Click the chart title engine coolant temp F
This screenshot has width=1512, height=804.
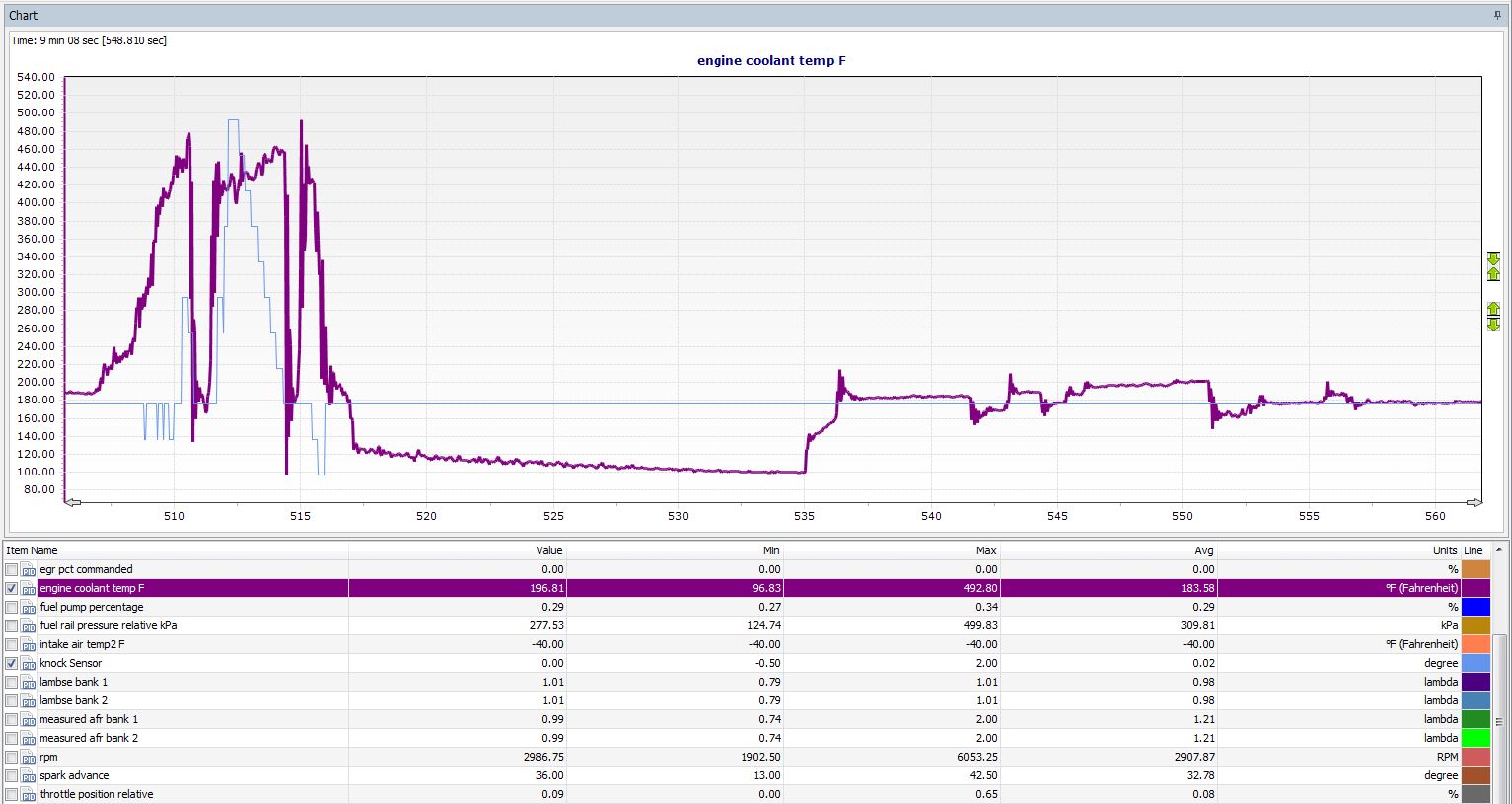pos(771,61)
